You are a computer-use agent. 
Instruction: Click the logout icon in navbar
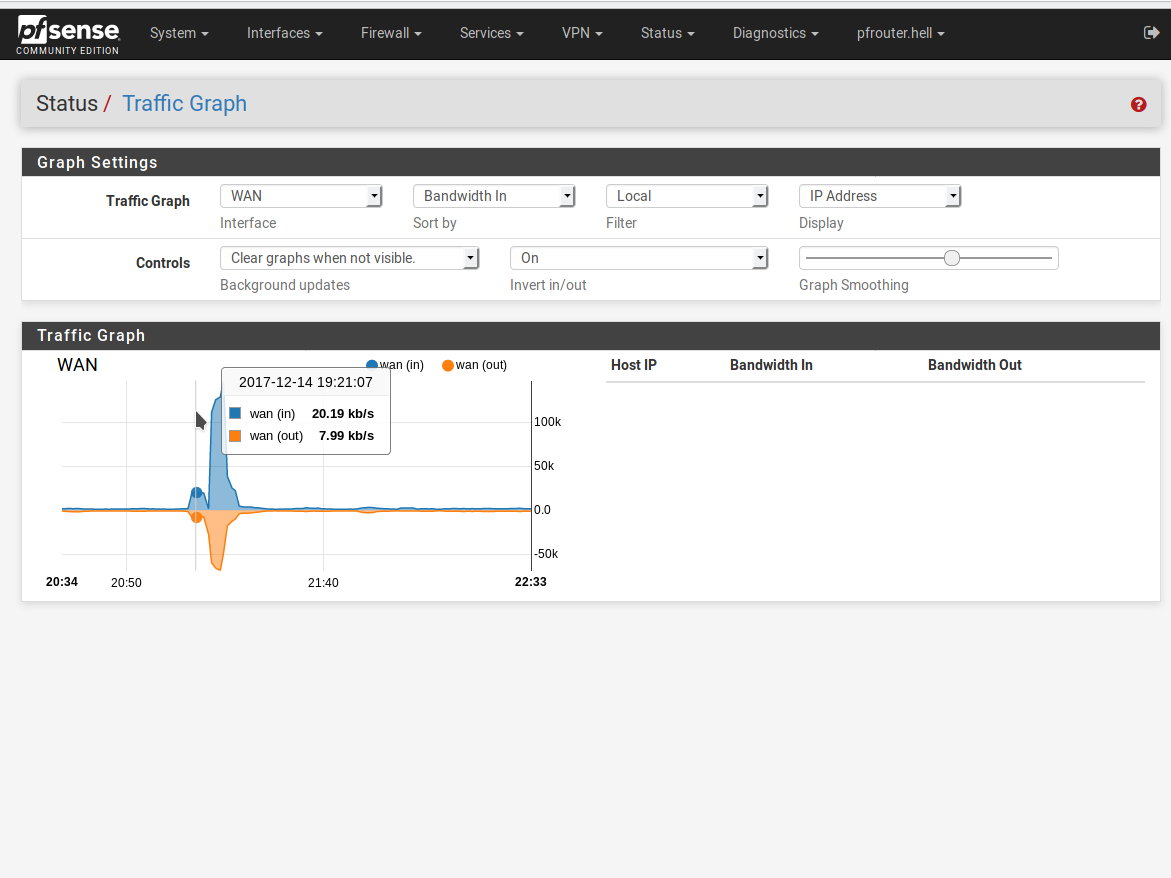click(x=1151, y=33)
